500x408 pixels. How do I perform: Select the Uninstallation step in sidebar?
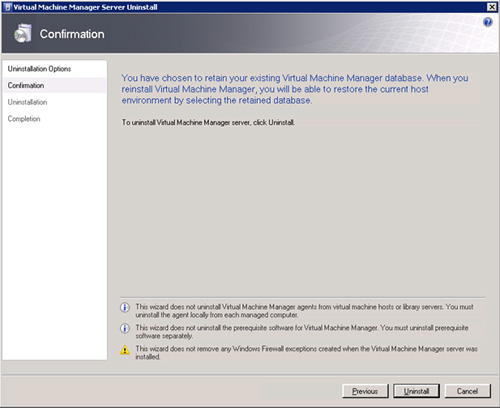tap(27, 102)
